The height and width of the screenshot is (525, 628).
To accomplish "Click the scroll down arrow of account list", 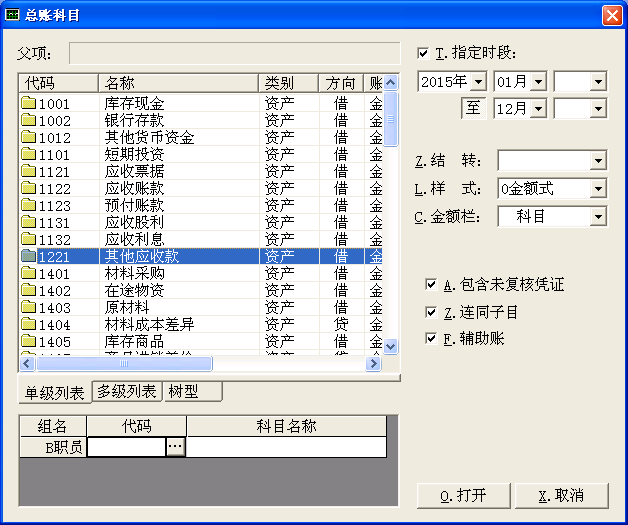I will (x=390, y=346).
